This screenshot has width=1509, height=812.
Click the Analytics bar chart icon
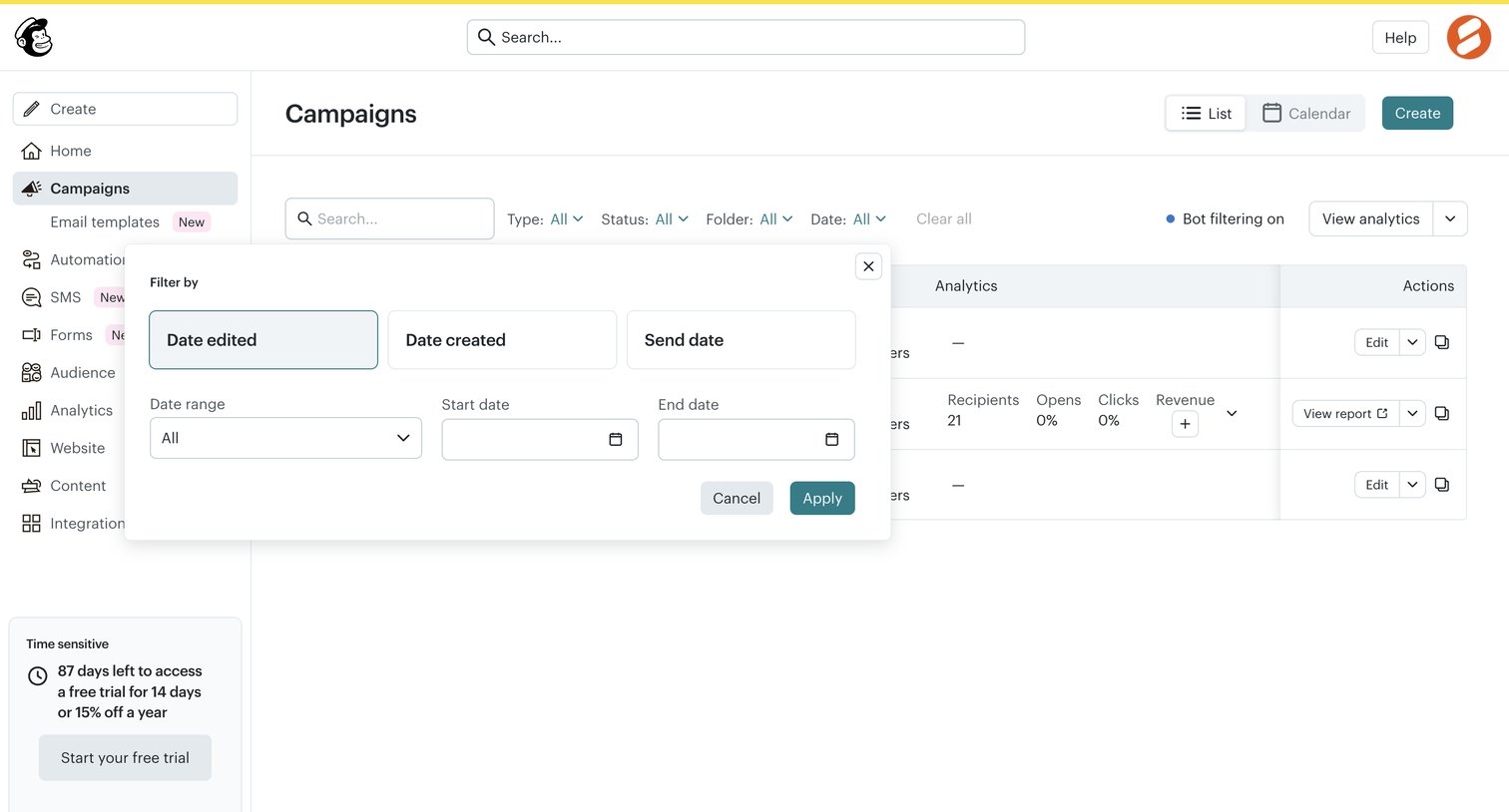(x=32, y=411)
